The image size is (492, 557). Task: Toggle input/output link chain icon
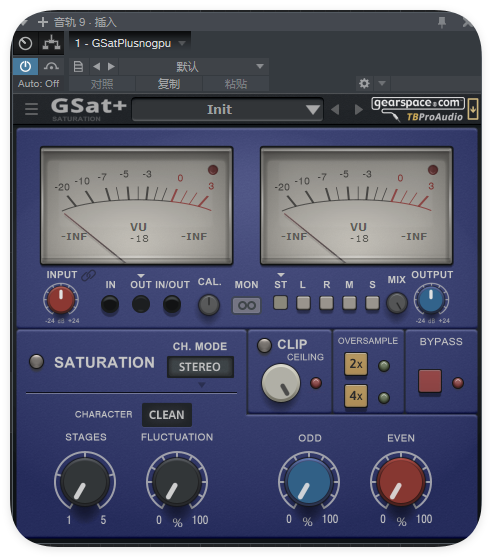click(88, 275)
